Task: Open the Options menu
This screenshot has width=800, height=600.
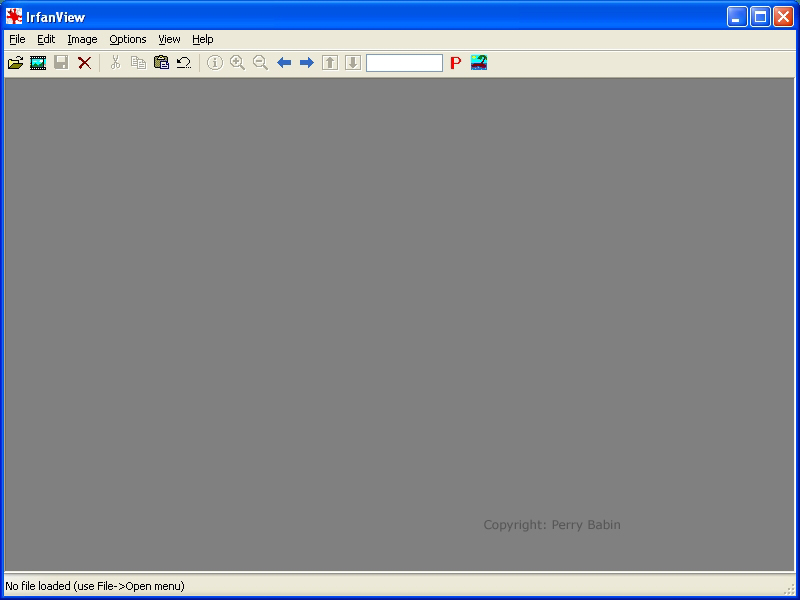Action: tap(128, 39)
